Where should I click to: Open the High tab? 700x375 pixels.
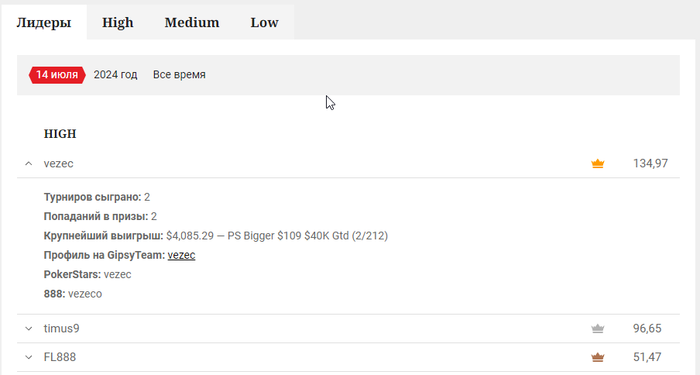click(117, 22)
